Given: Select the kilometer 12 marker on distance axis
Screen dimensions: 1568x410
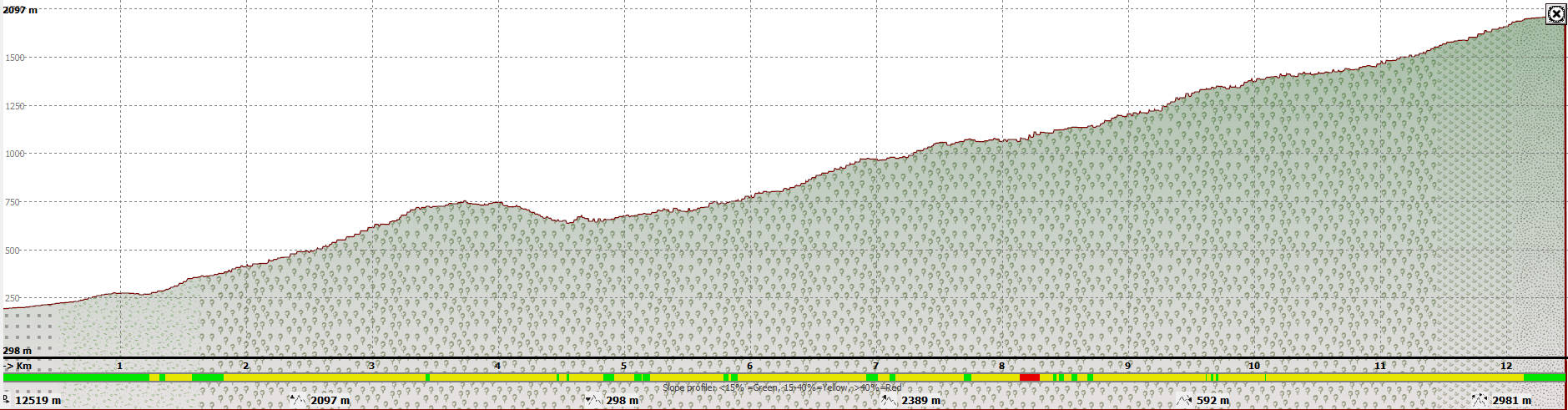Looking at the screenshot, I should (x=1505, y=366).
